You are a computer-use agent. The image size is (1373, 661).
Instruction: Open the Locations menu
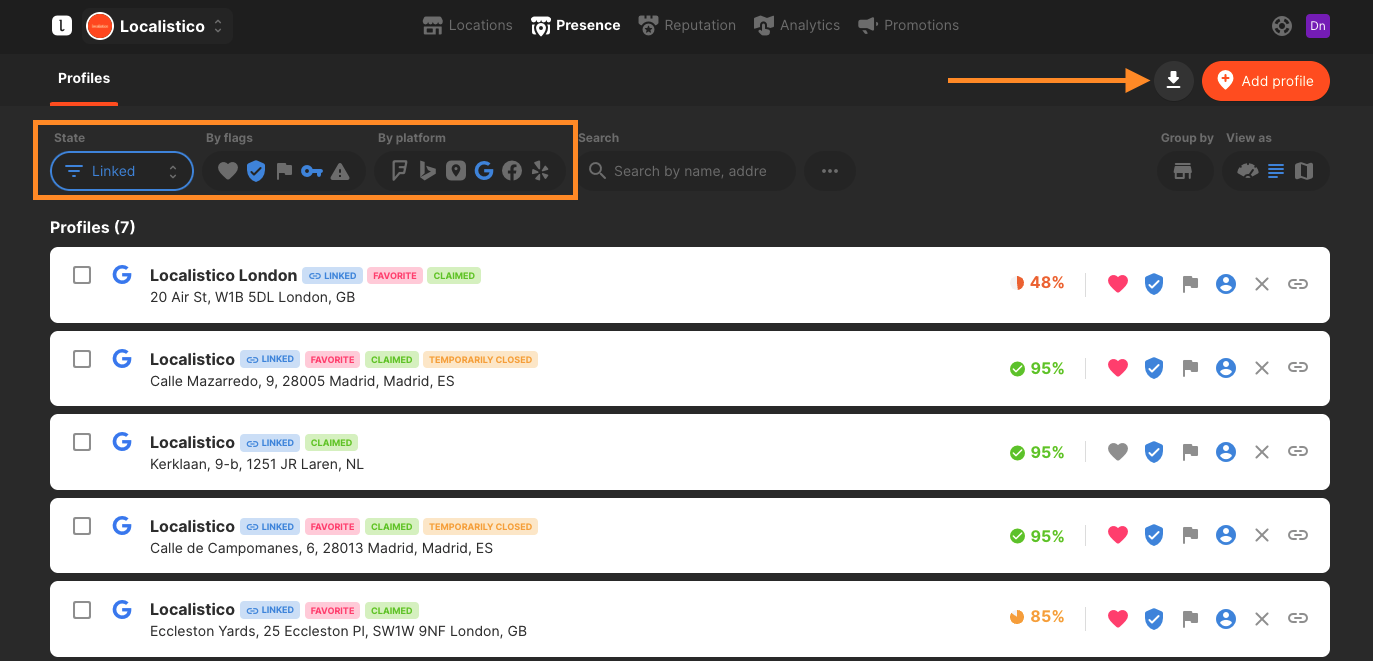point(467,25)
